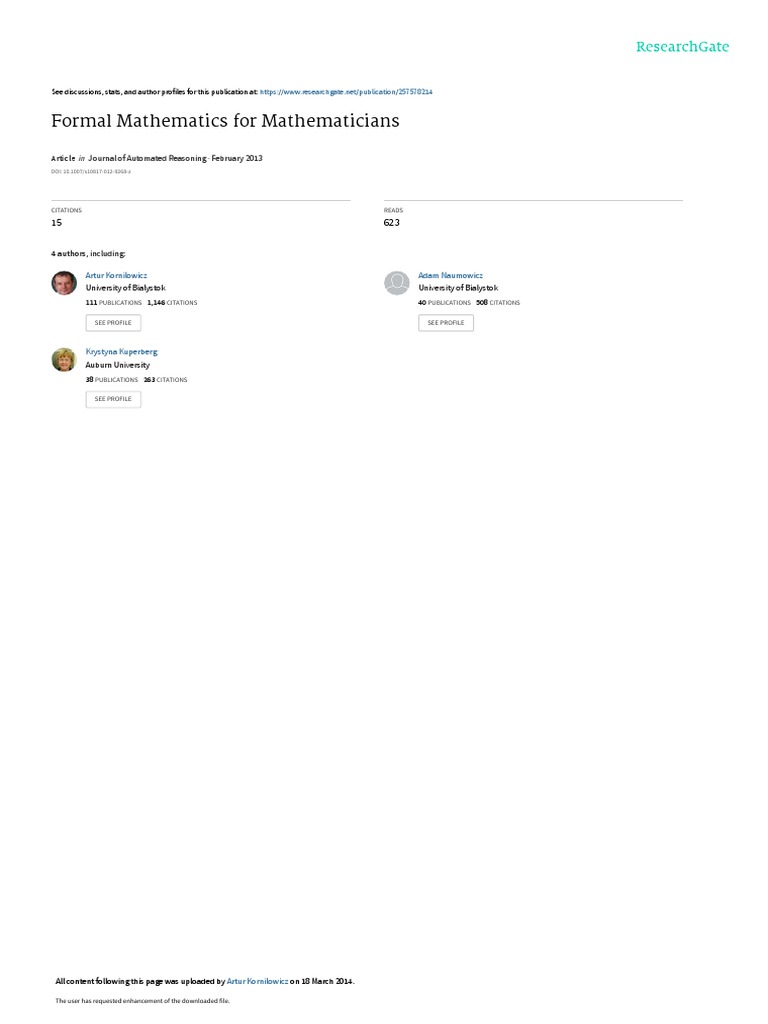Click the ResearchGate logo
Image resolution: width=768 pixels, height=1024 pixels.
pos(682,46)
